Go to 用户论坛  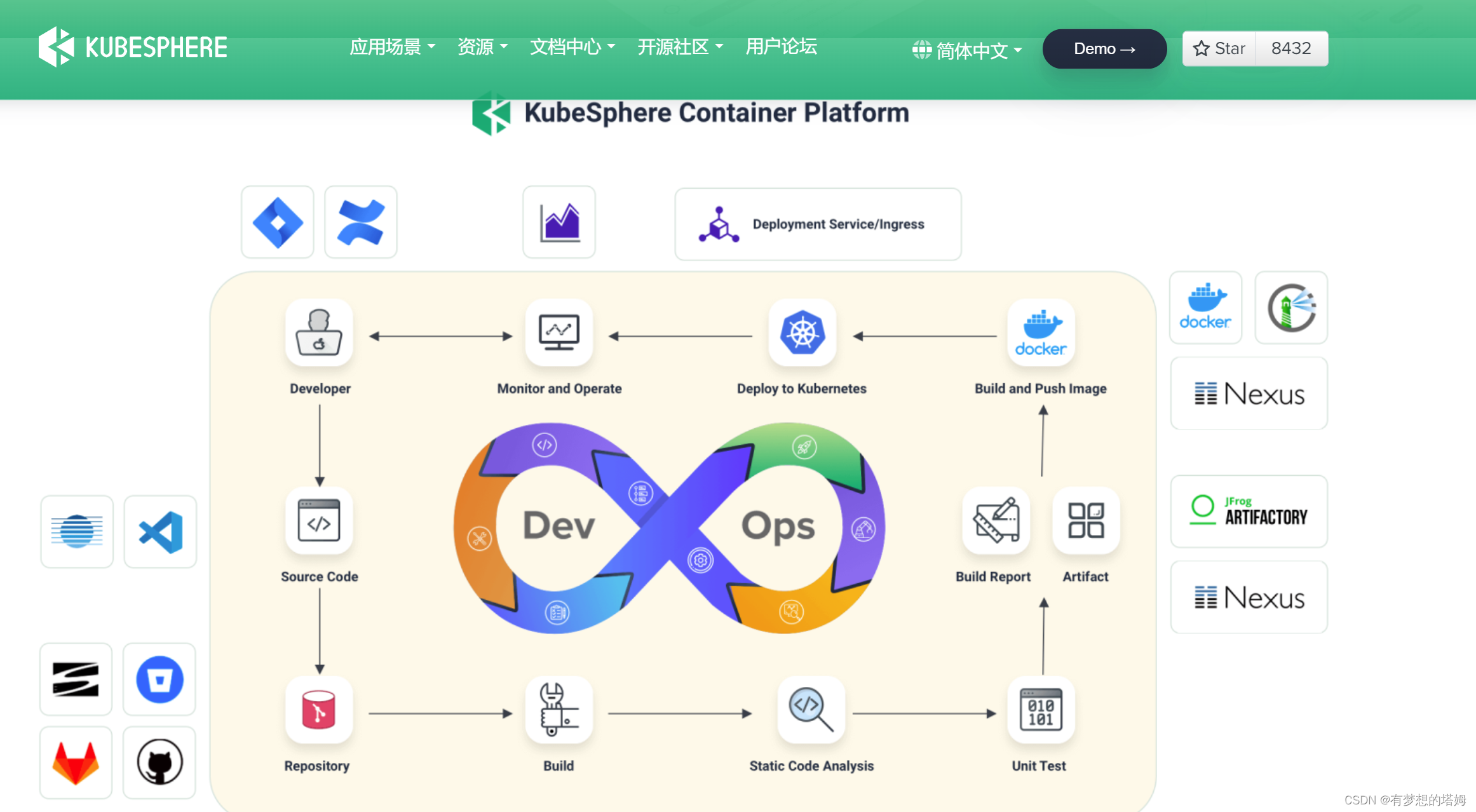781,47
